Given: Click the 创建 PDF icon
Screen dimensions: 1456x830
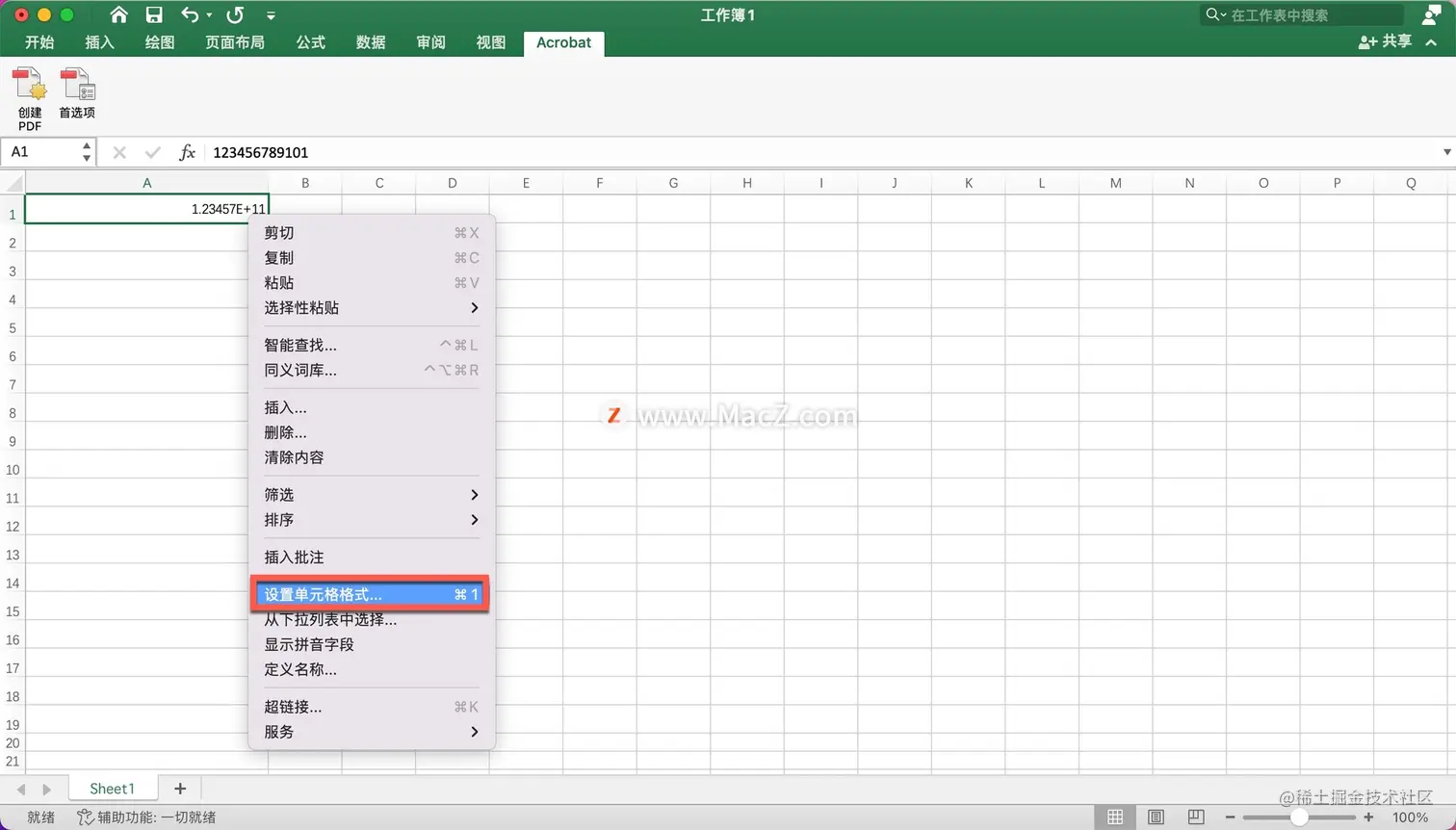Looking at the screenshot, I should click(x=30, y=98).
